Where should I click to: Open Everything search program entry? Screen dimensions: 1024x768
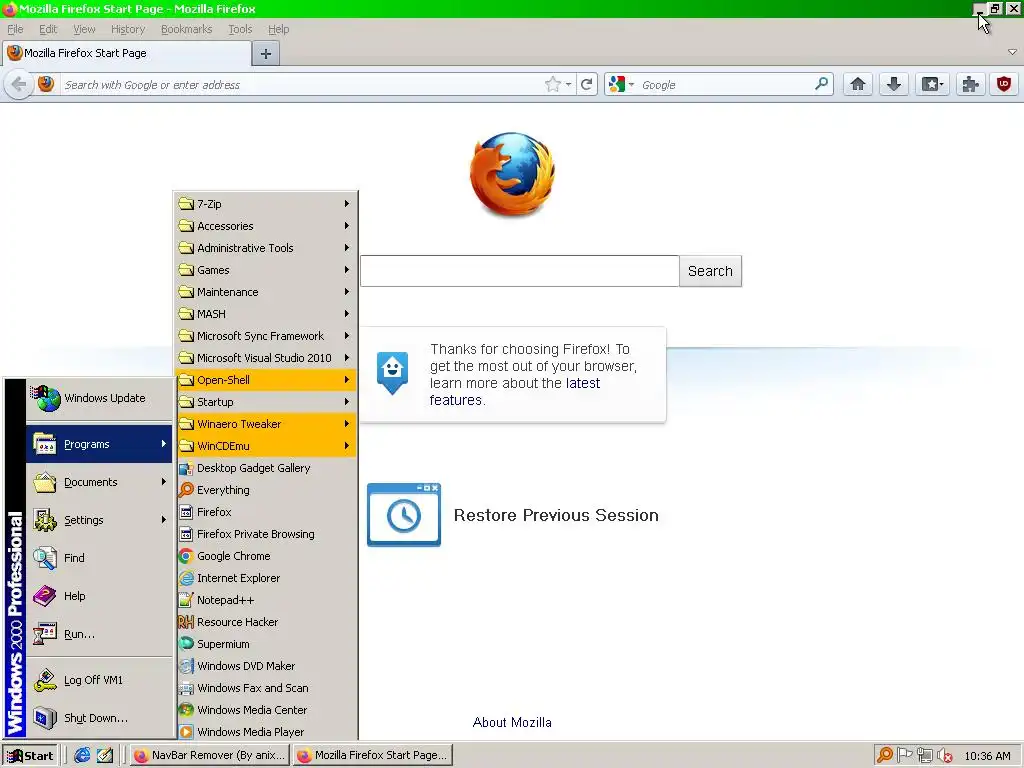click(266, 490)
